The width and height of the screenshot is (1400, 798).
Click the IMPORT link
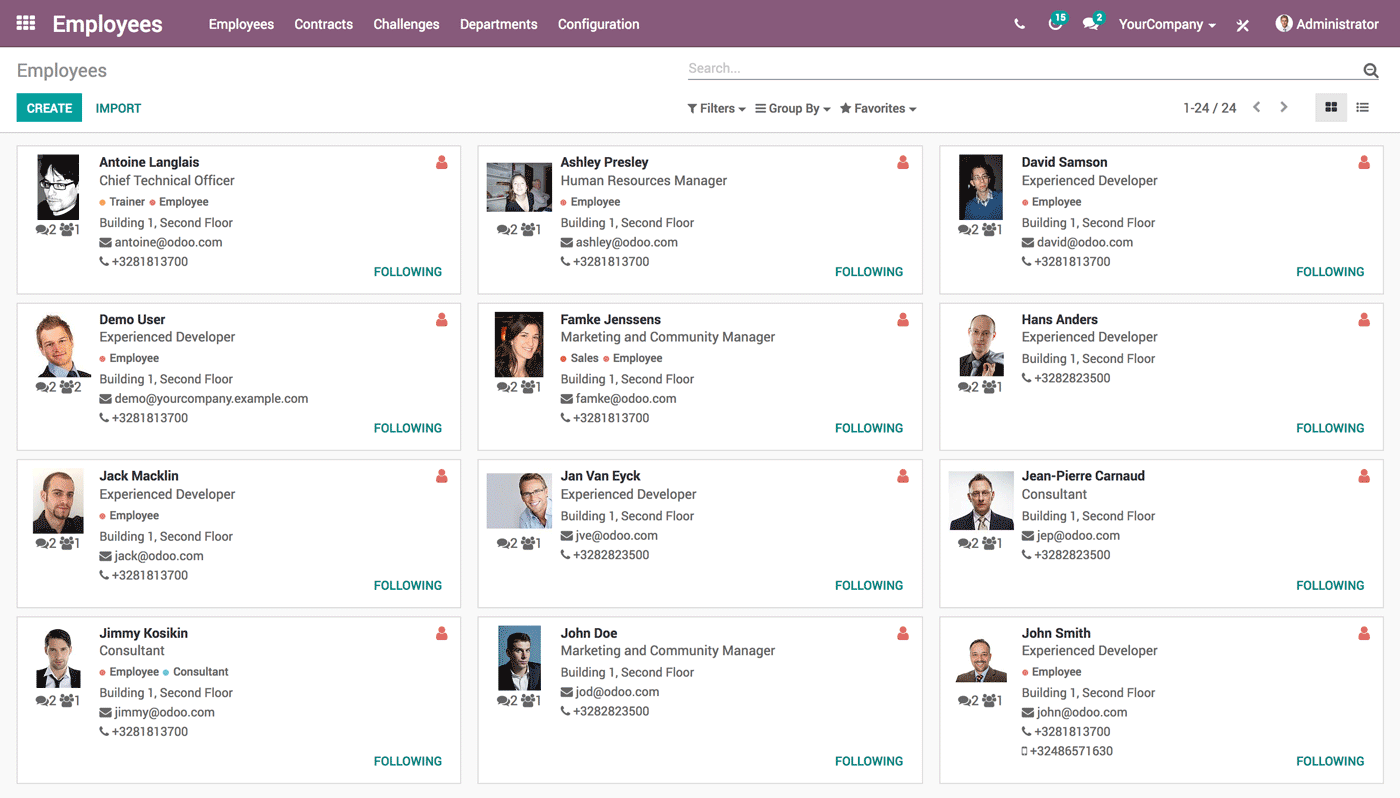click(x=118, y=107)
